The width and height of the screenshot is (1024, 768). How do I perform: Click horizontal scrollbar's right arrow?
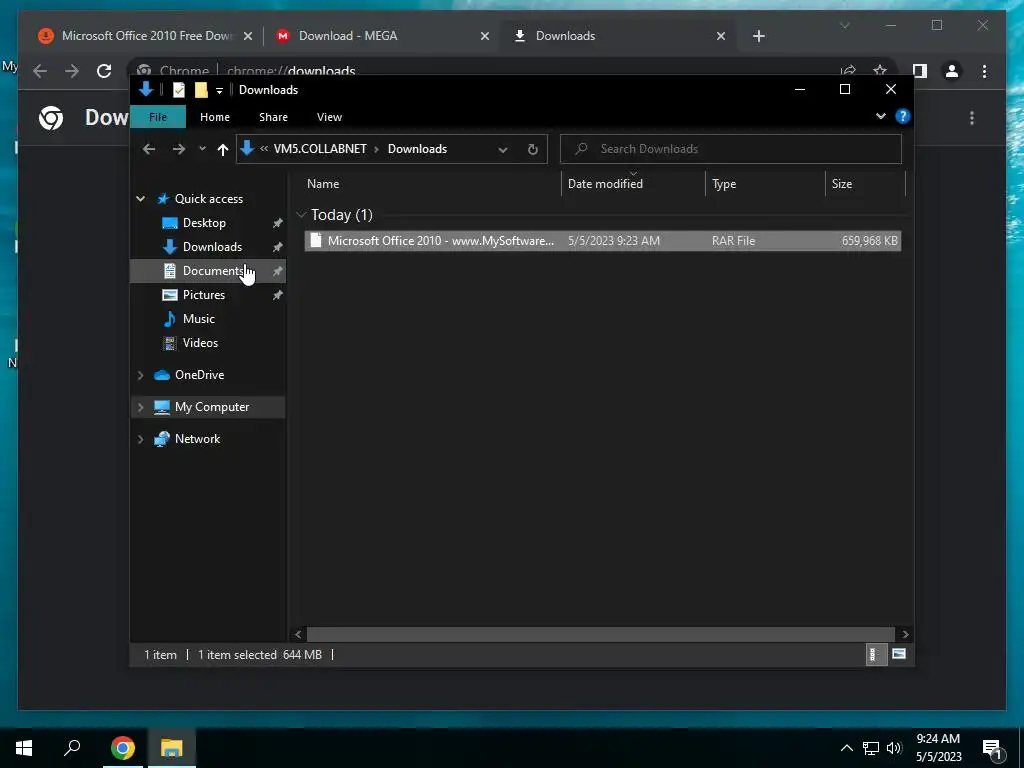tap(905, 634)
